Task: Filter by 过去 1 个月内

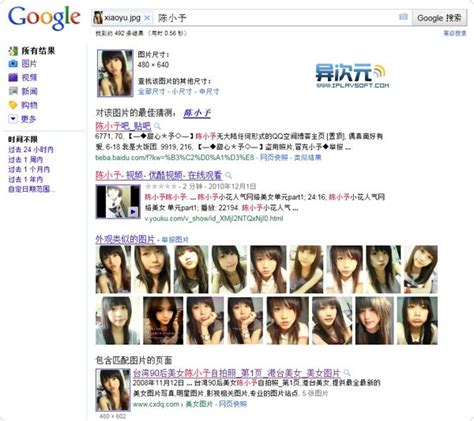Action: (x=29, y=169)
